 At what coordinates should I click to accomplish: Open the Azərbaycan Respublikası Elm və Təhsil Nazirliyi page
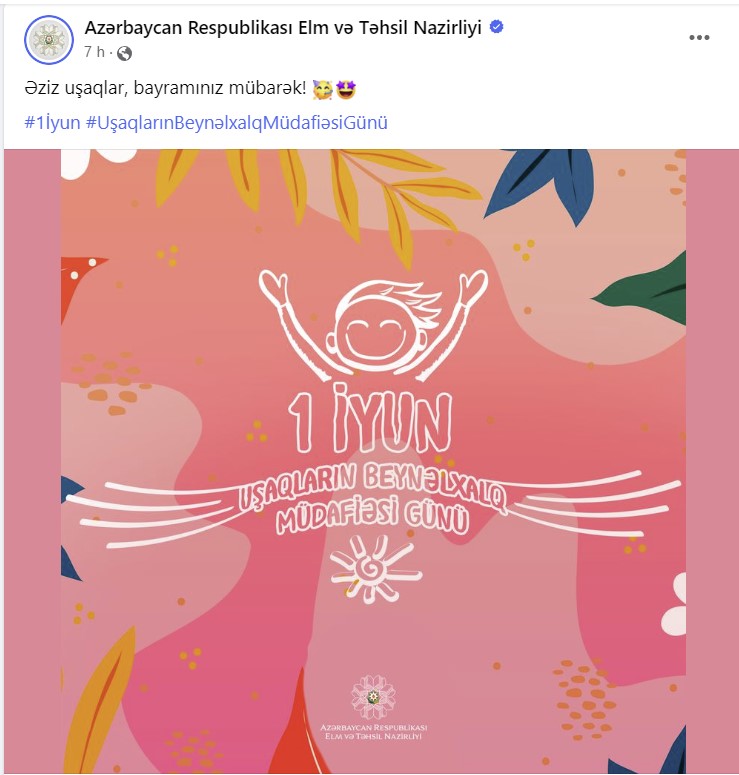pos(283,28)
